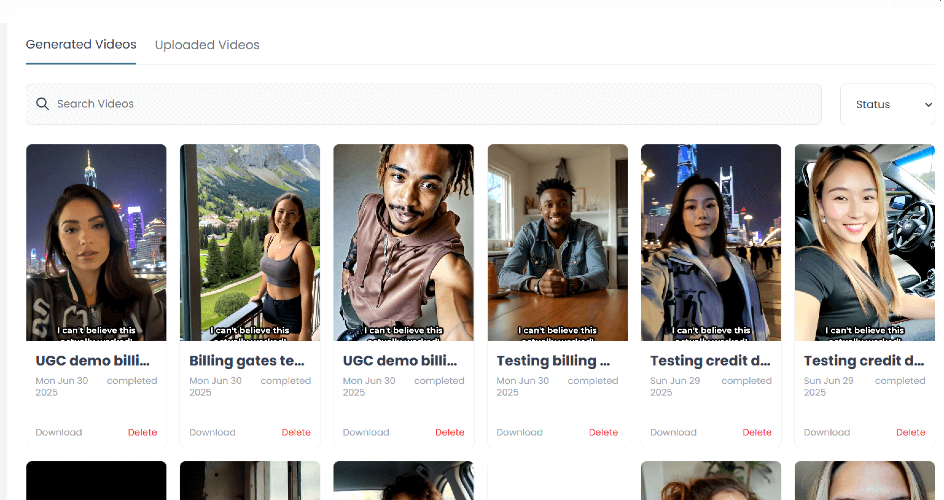Image resolution: width=944 pixels, height=500 pixels.
Task: Download the Testing credit video of woman on night street
Action: [x=673, y=432]
